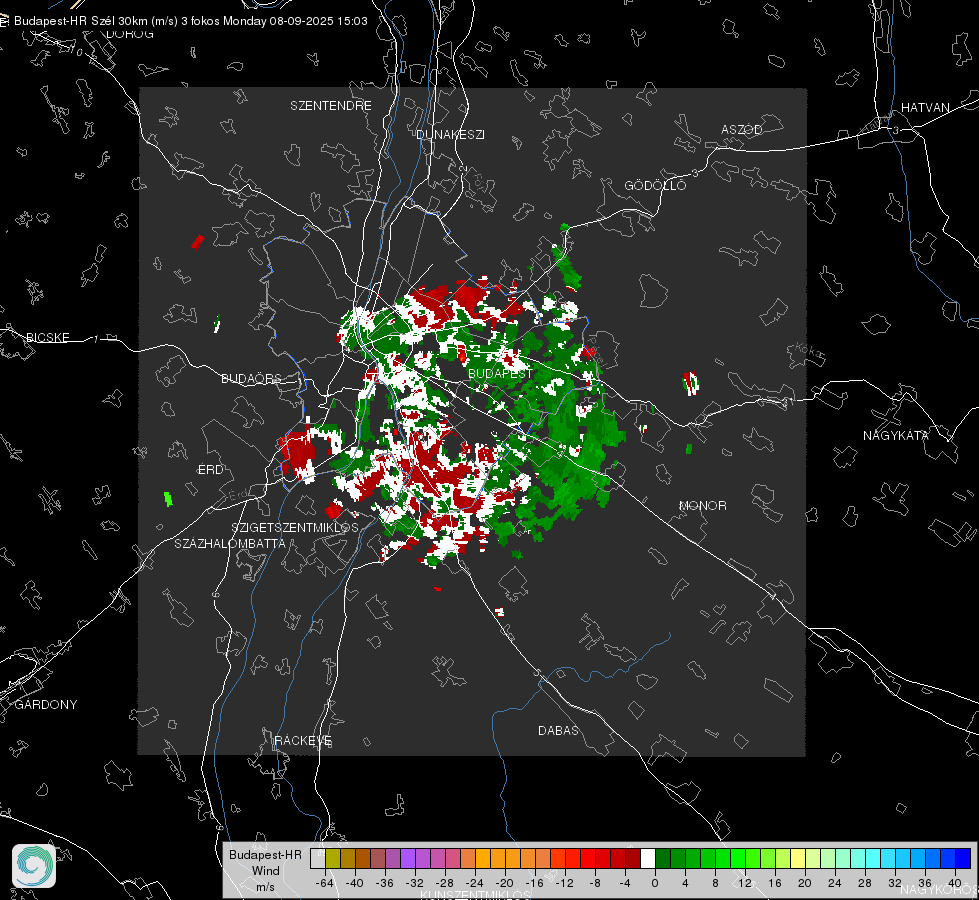
Task: Click the 16 legend scale value
Action: click(775, 883)
